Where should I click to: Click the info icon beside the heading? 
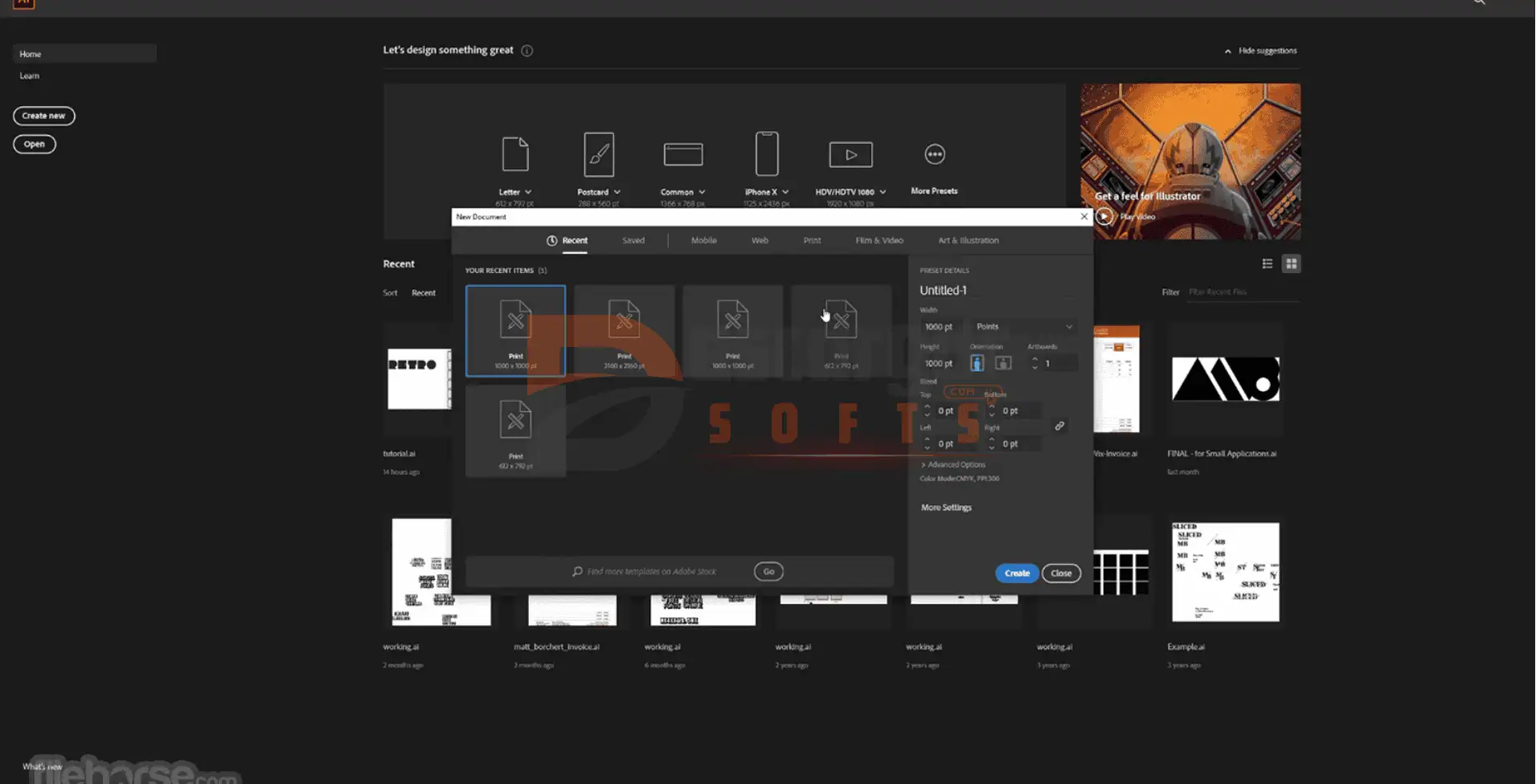(x=527, y=51)
